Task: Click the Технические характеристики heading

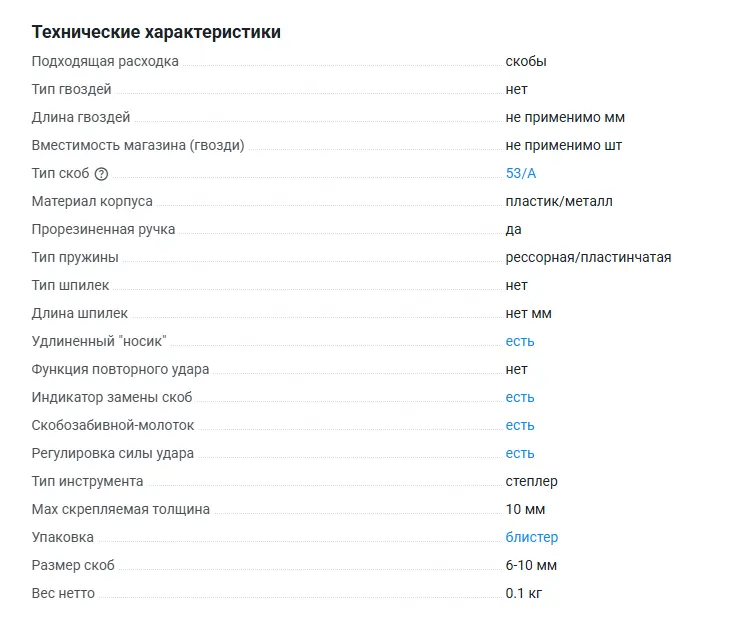Action: click(156, 32)
